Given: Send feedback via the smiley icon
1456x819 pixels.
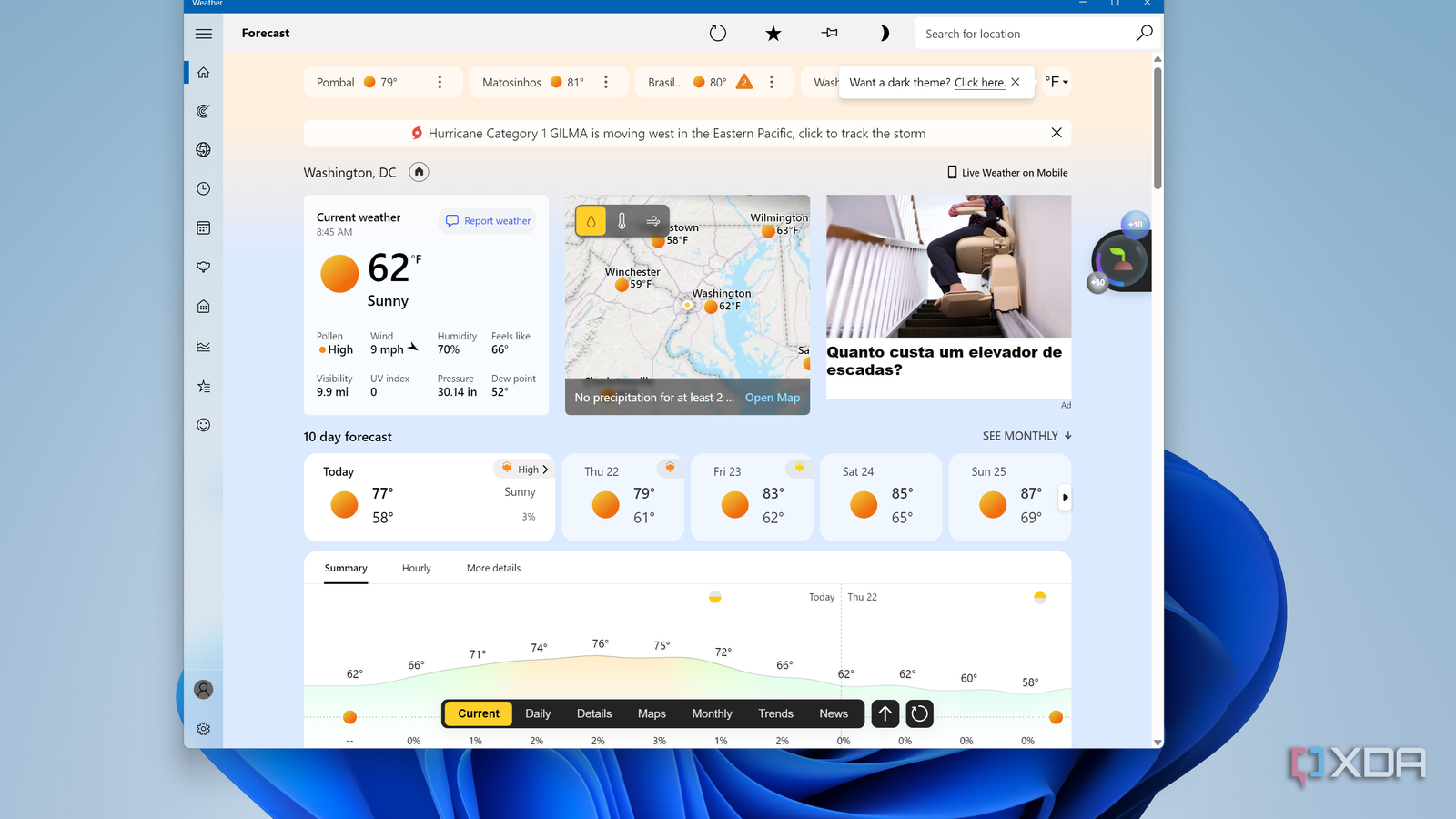Looking at the screenshot, I should pos(203,424).
